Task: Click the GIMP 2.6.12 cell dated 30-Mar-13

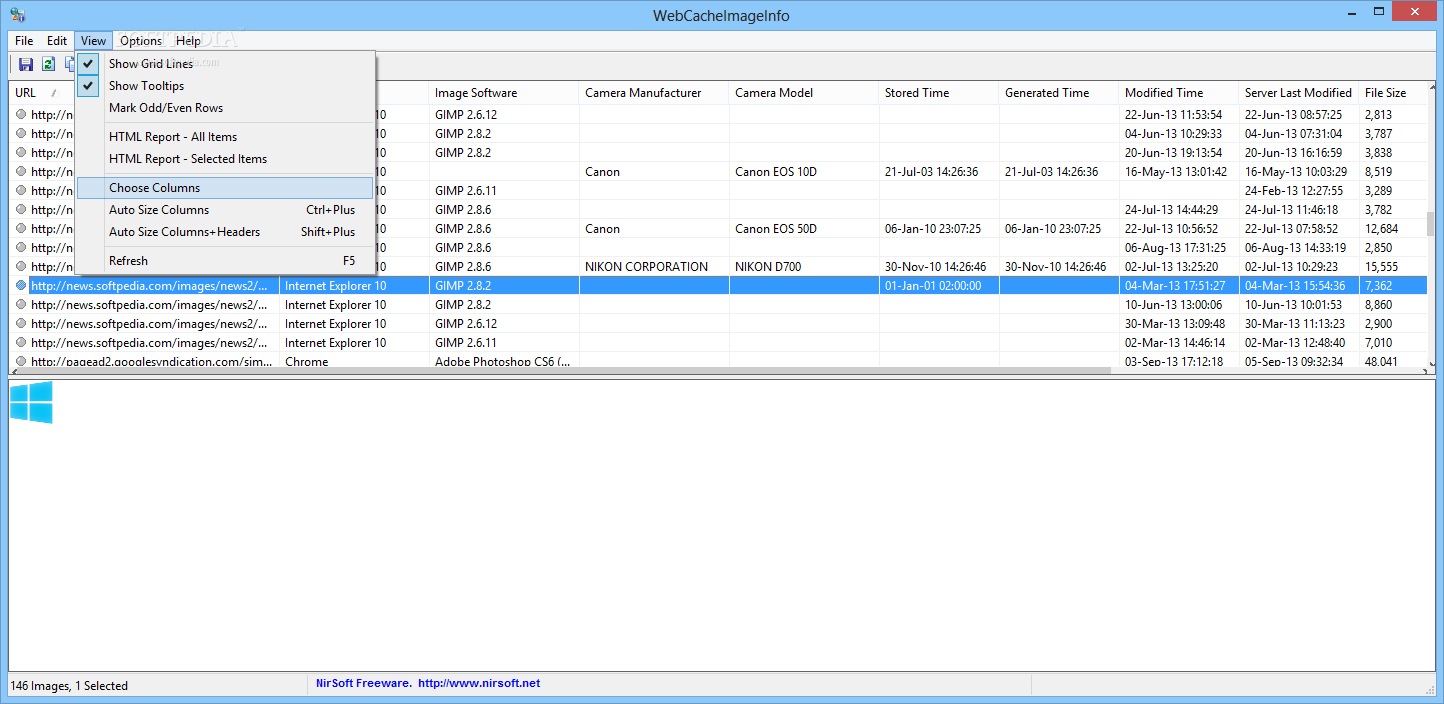Action: point(504,324)
